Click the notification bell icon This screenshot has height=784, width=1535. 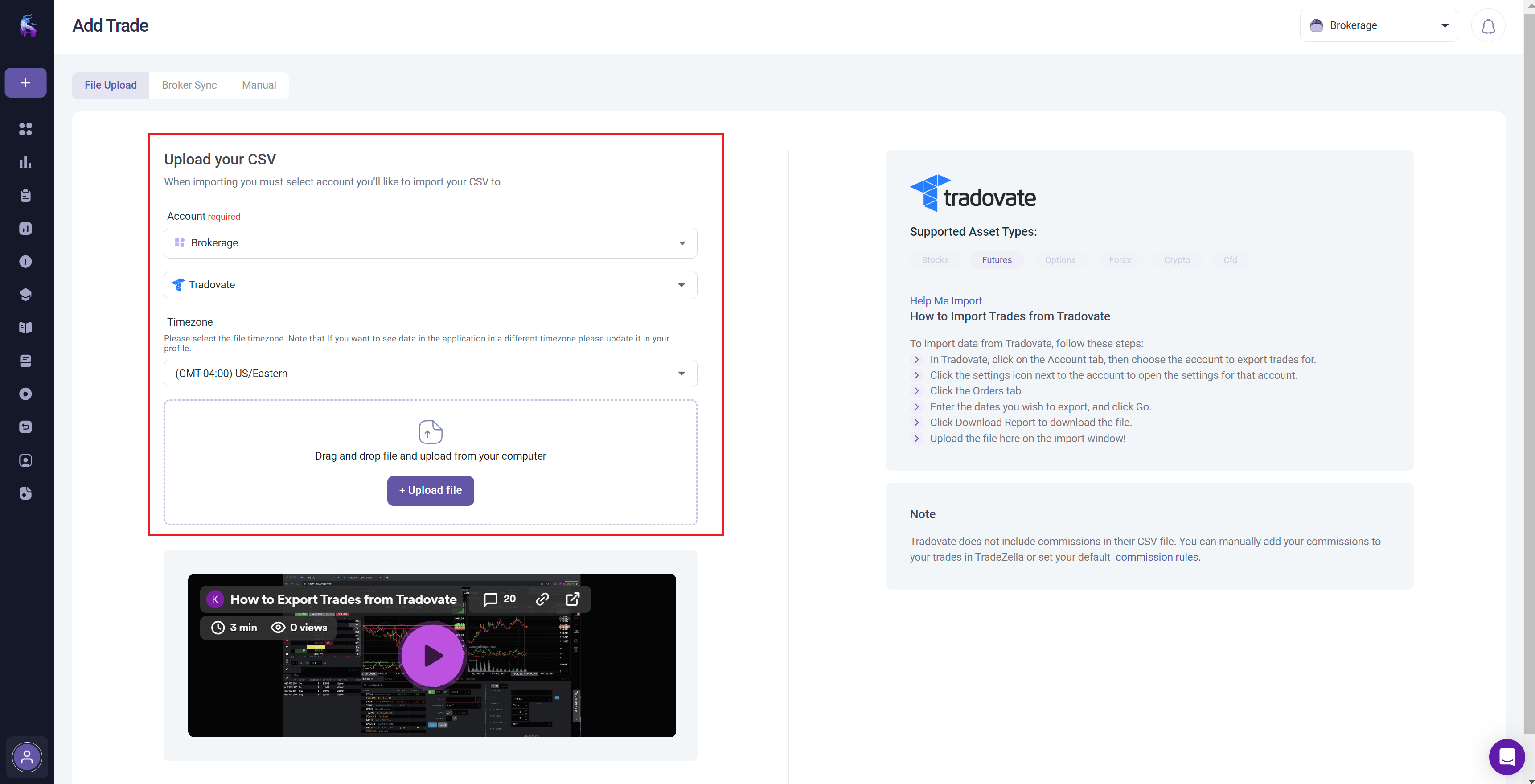coord(1488,26)
